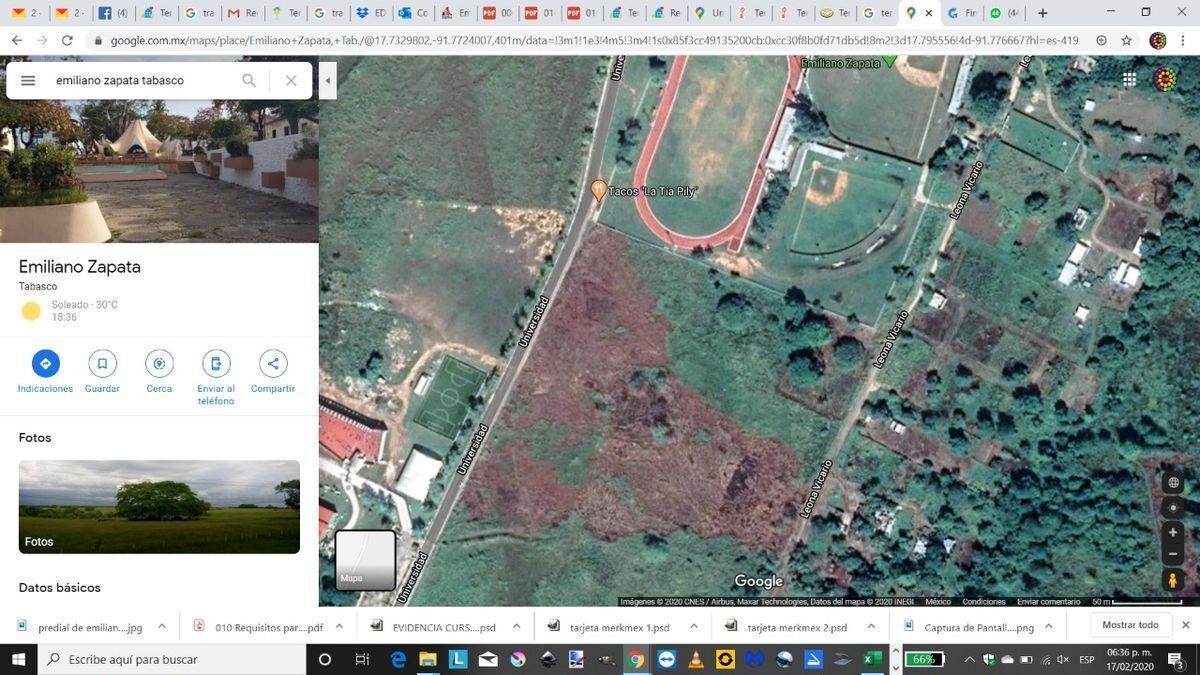Expand Captura de Pantall....png download options

tap(1048, 627)
